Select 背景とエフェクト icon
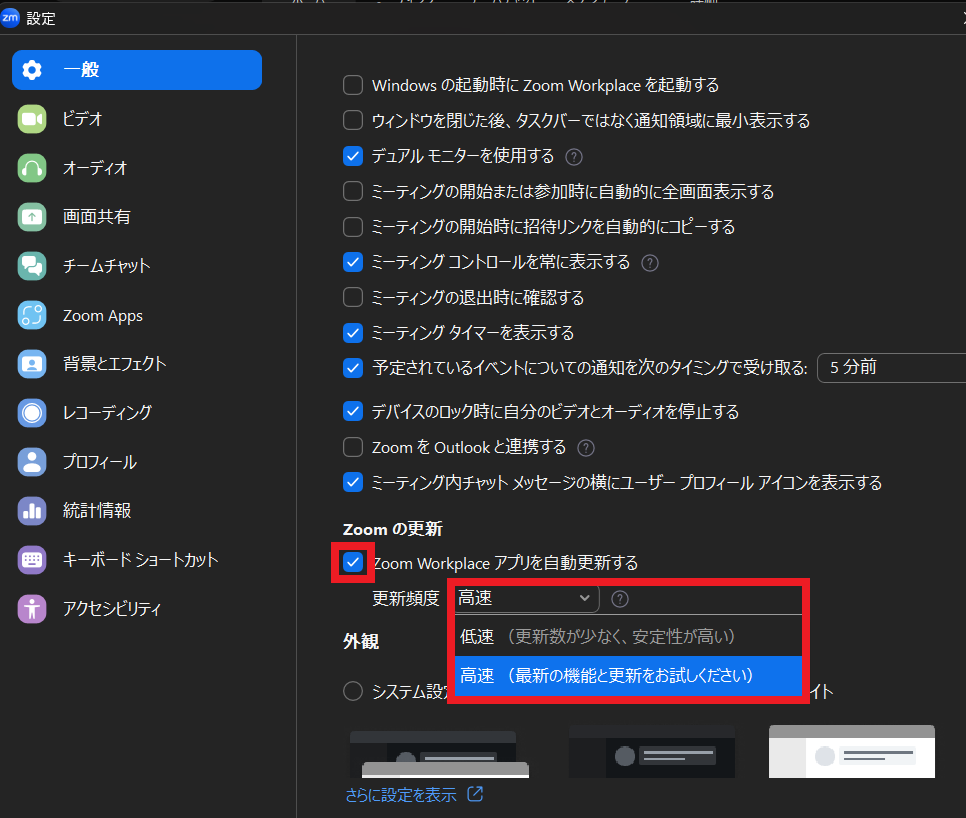This screenshot has width=966, height=818. pos(33,364)
